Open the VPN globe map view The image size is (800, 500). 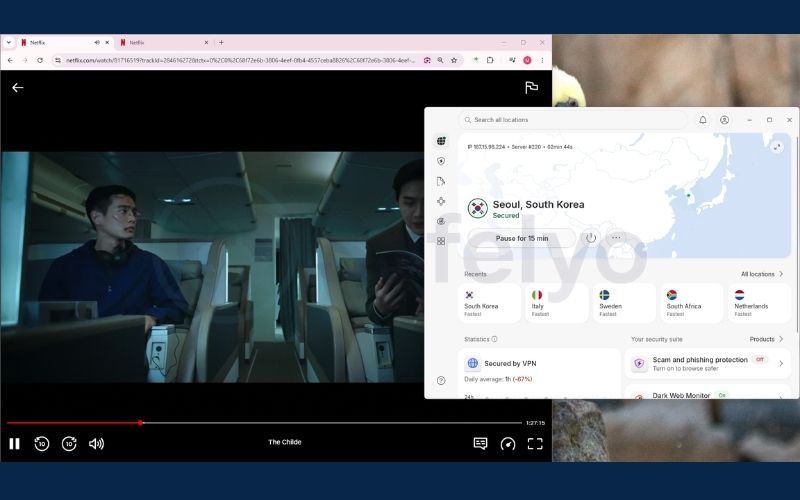tap(441, 141)
